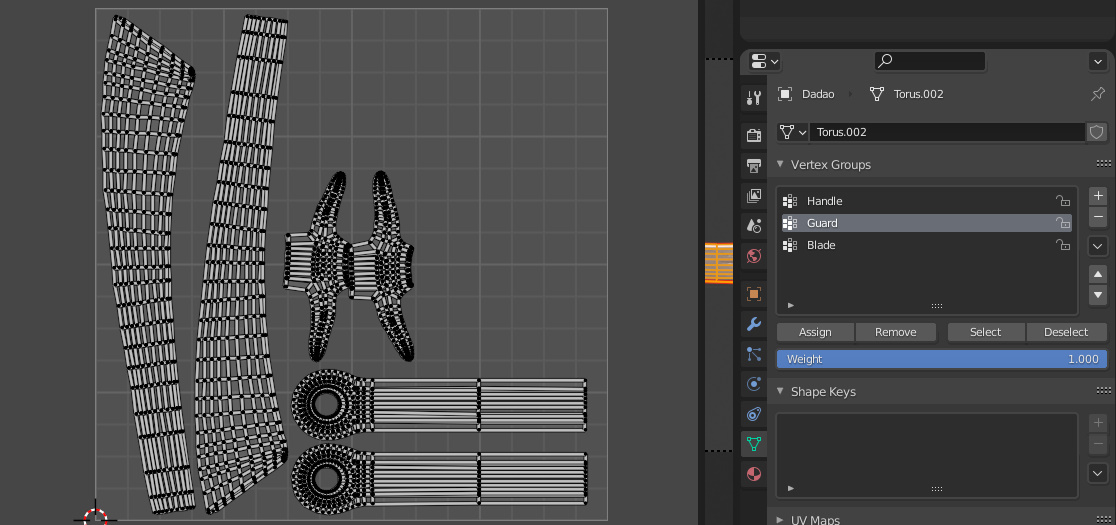Open the View Layer properties tab
The image size is (1116, 525).
pyautogui.click(x=754, y=196)
